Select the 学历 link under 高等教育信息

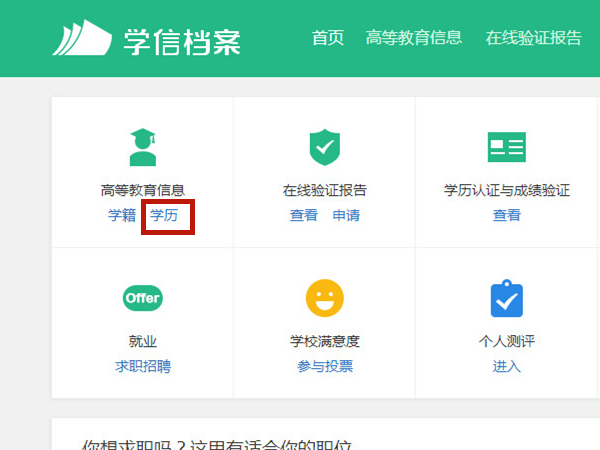click(164, 215)
